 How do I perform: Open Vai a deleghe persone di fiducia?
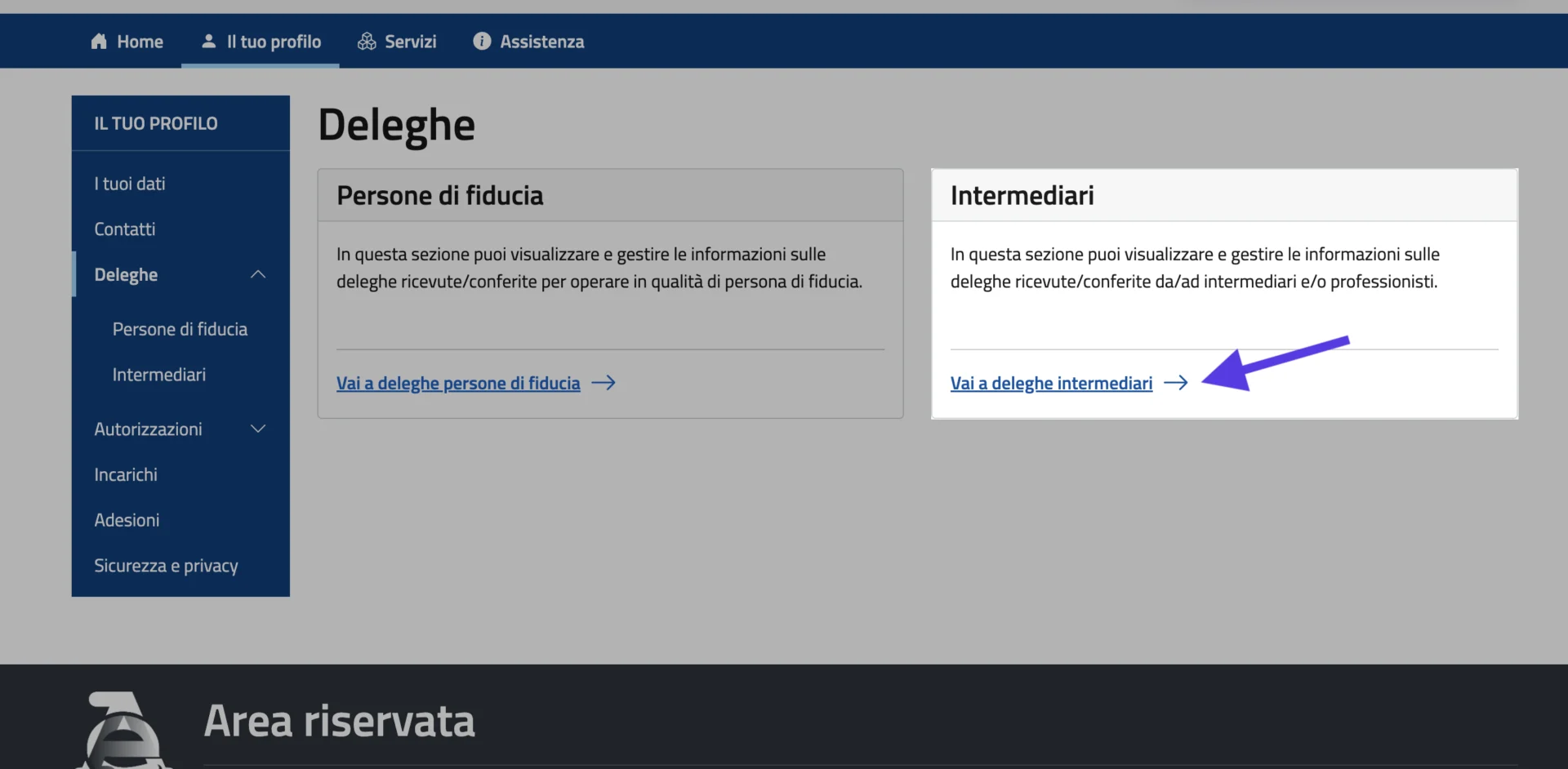[x=458, y=383]
